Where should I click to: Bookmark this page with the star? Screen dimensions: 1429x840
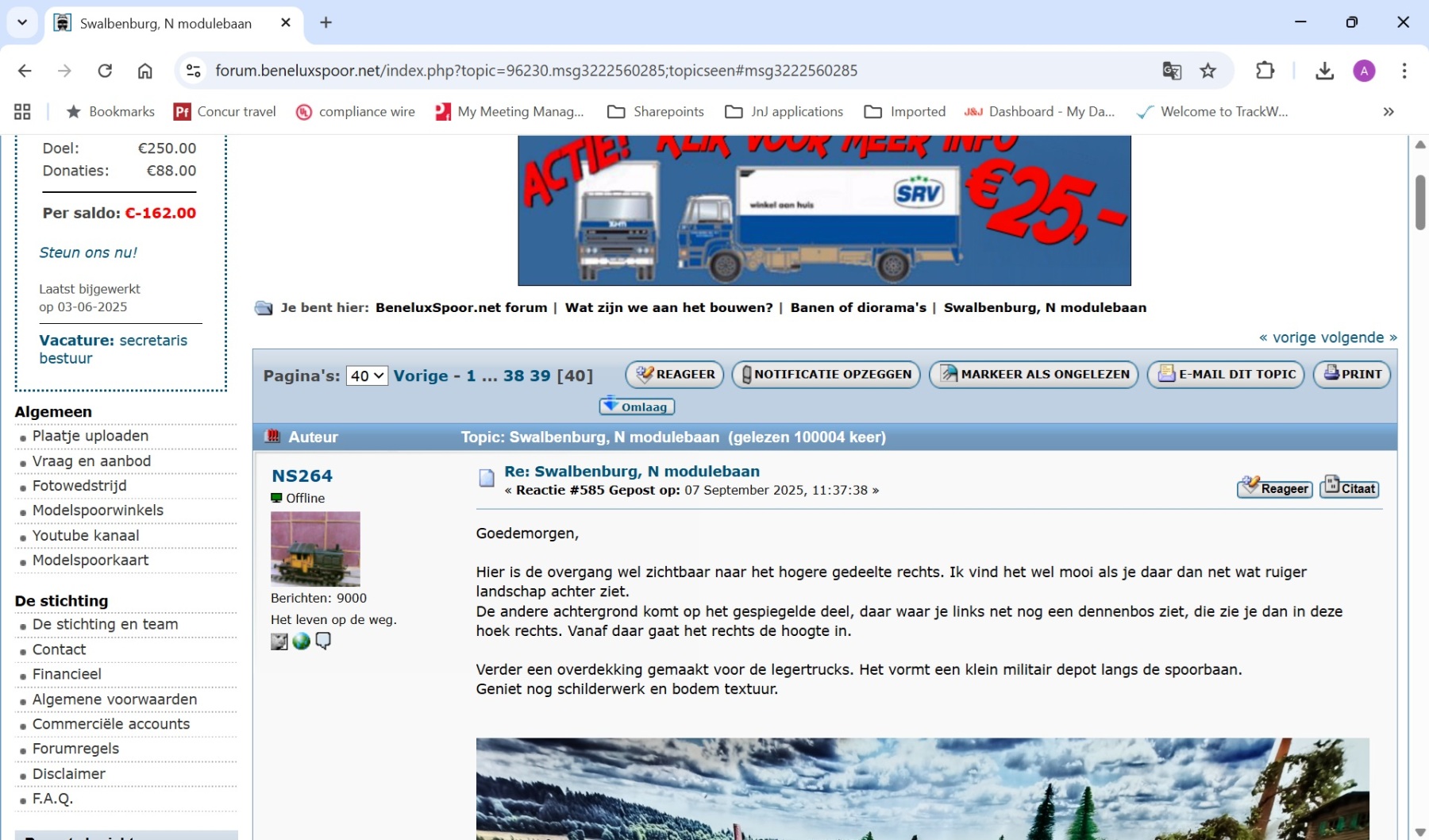point(1208,71)
